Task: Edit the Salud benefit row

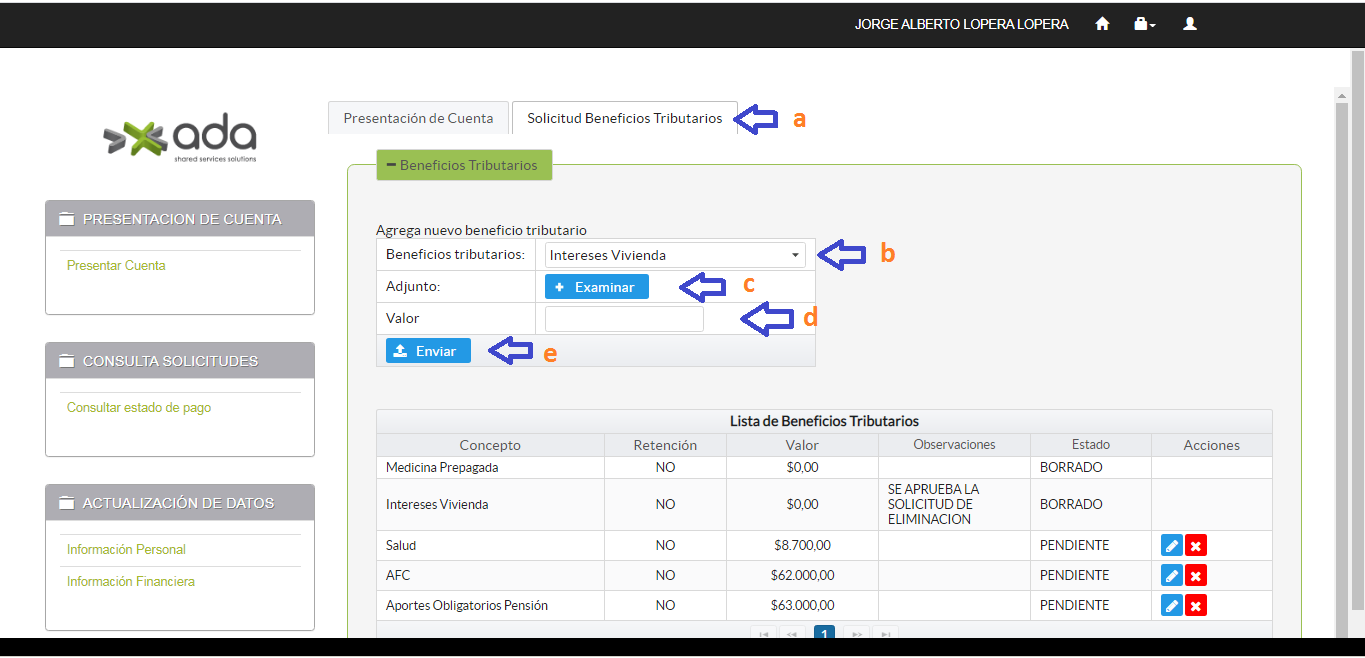Action: [1171, 546]
